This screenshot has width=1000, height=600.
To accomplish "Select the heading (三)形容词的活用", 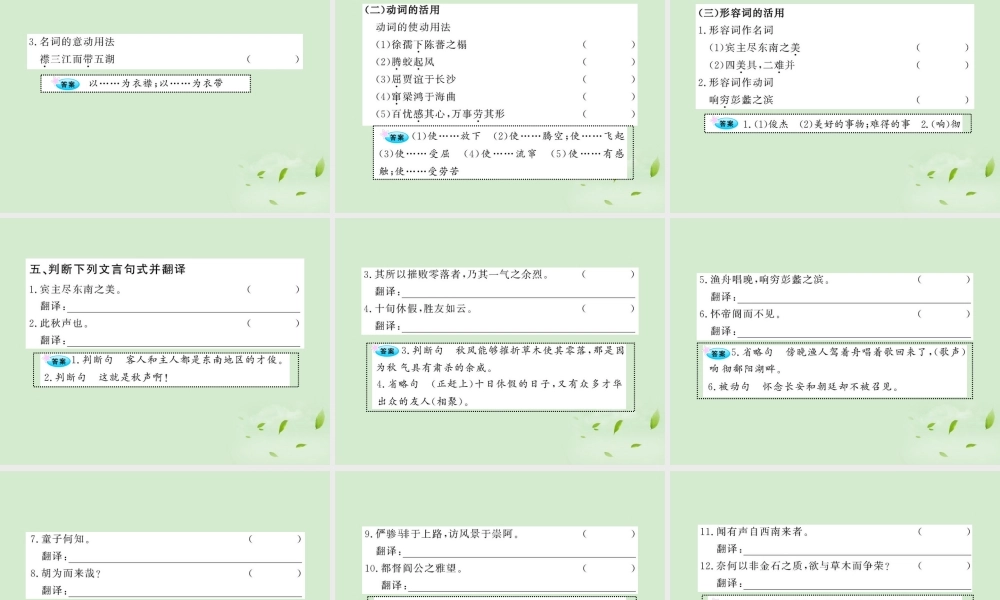I will pyautogui.click(x=741, y=13).
